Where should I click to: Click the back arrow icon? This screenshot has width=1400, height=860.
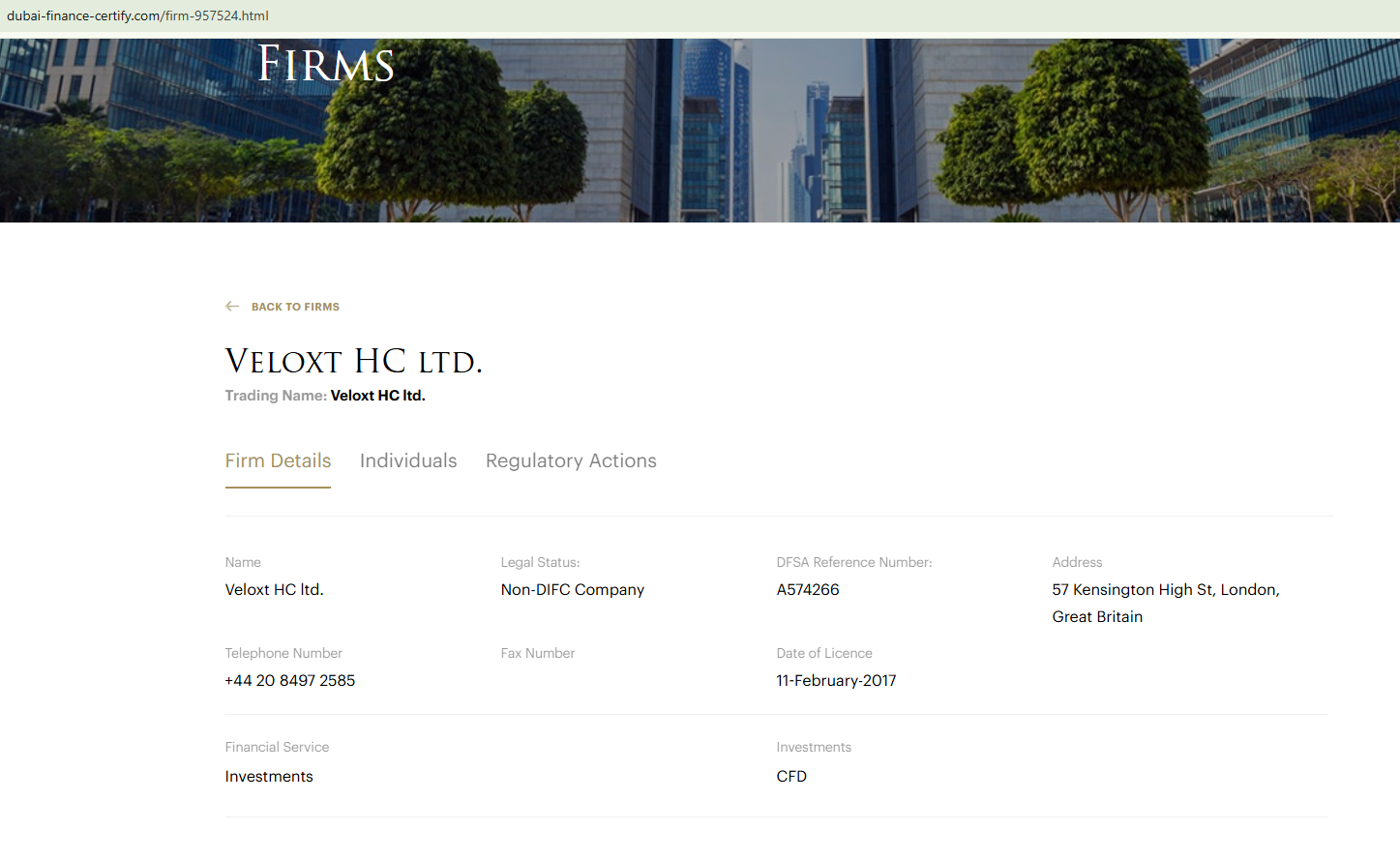point(232,305)
